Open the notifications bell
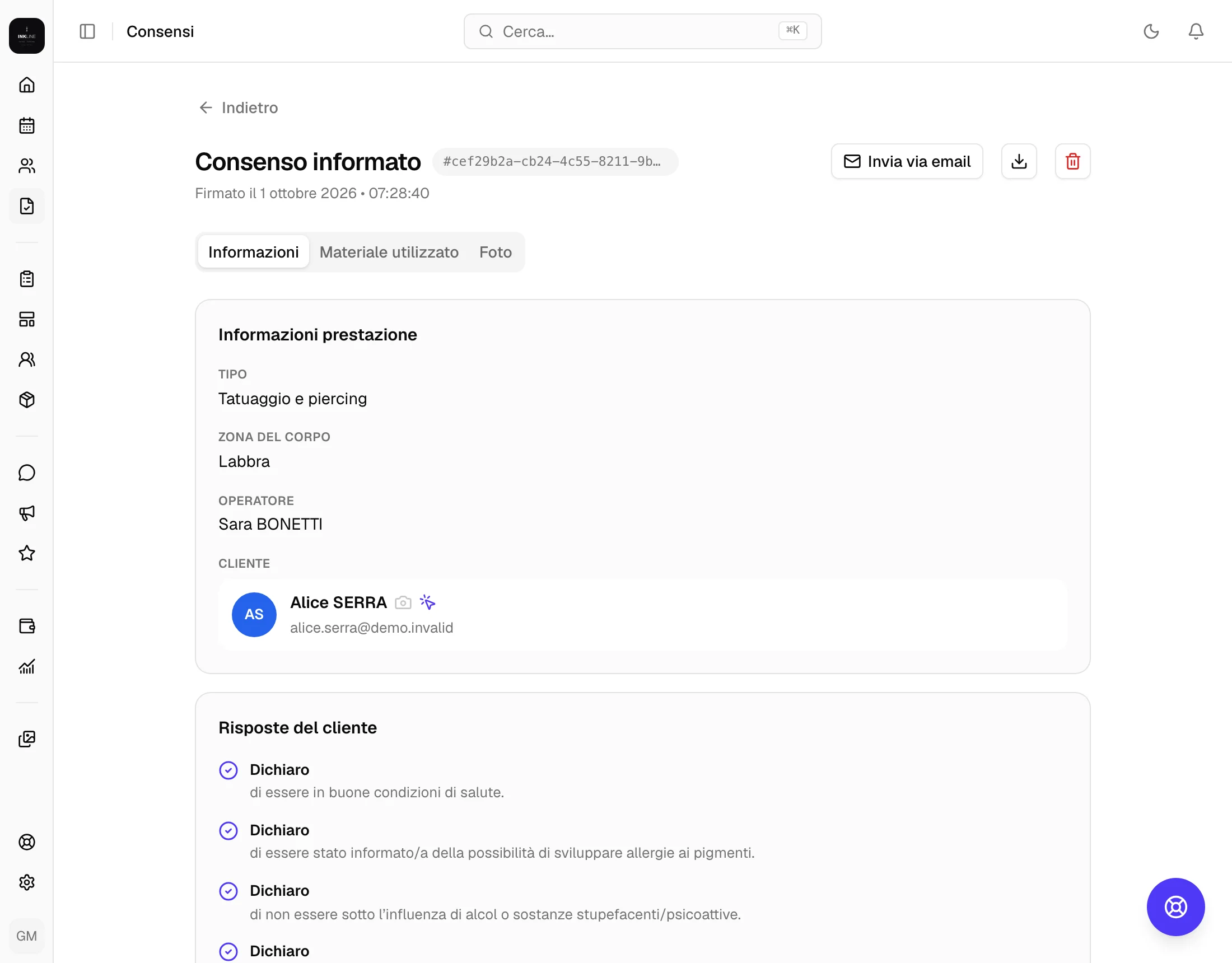 pos(1196,31)
